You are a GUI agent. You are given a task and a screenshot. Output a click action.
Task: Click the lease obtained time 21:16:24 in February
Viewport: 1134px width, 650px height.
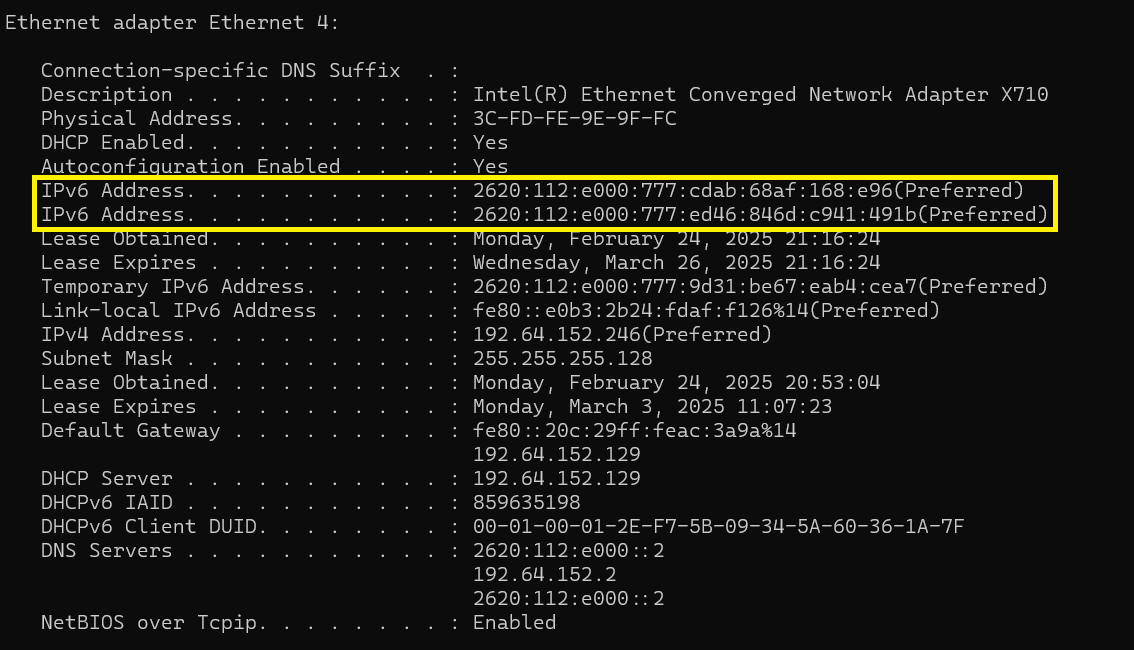click(x=676, y=239)
